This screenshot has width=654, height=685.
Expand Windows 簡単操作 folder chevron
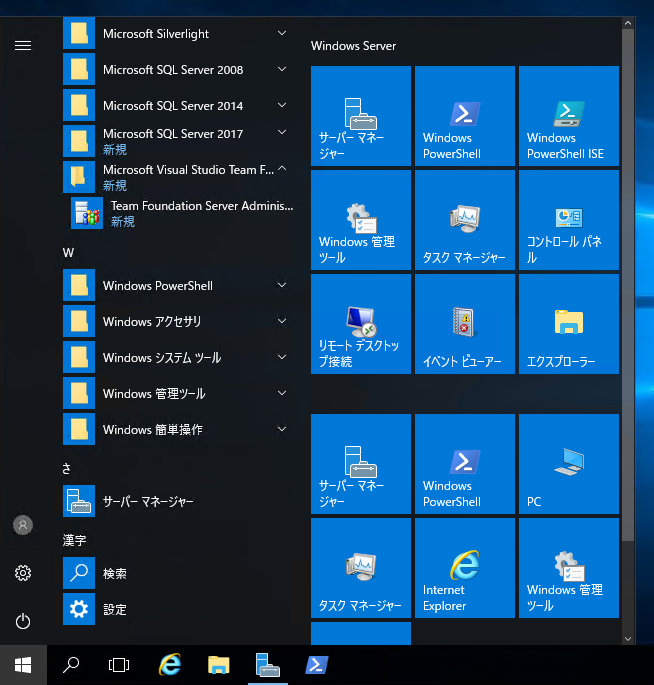pyautogui.click(x=282, y=429)
